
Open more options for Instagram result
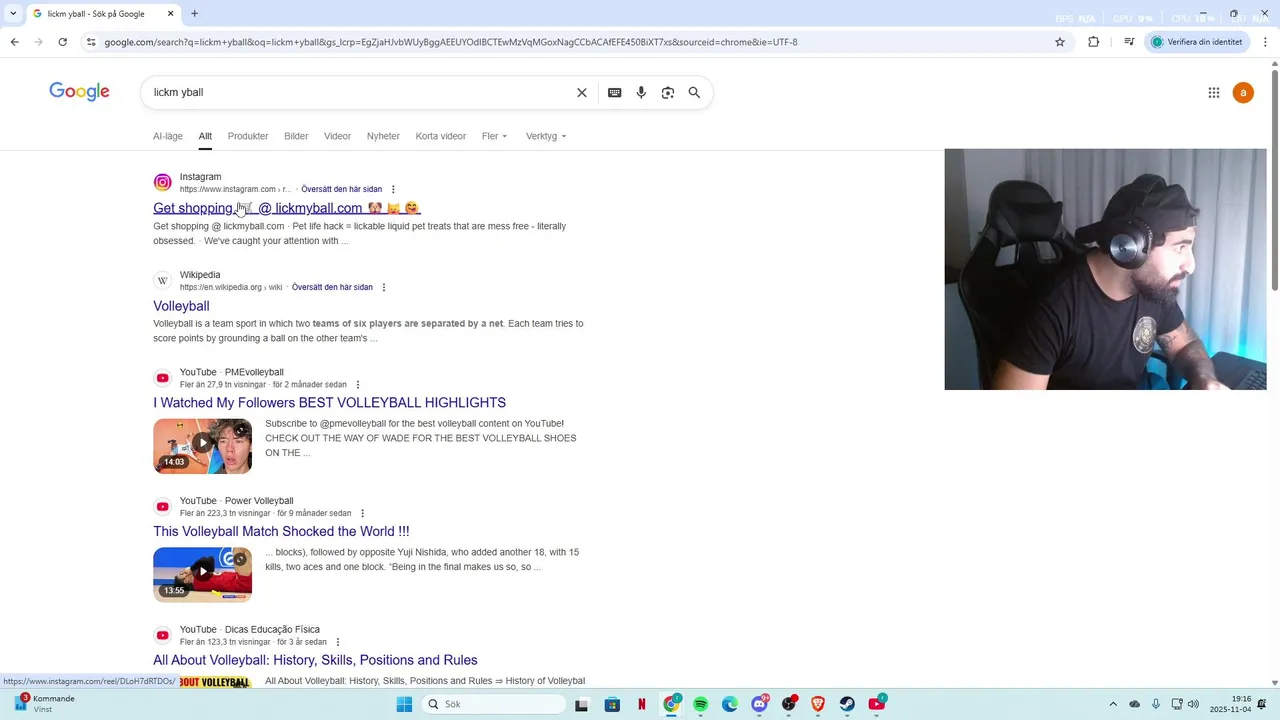point(393,189)
